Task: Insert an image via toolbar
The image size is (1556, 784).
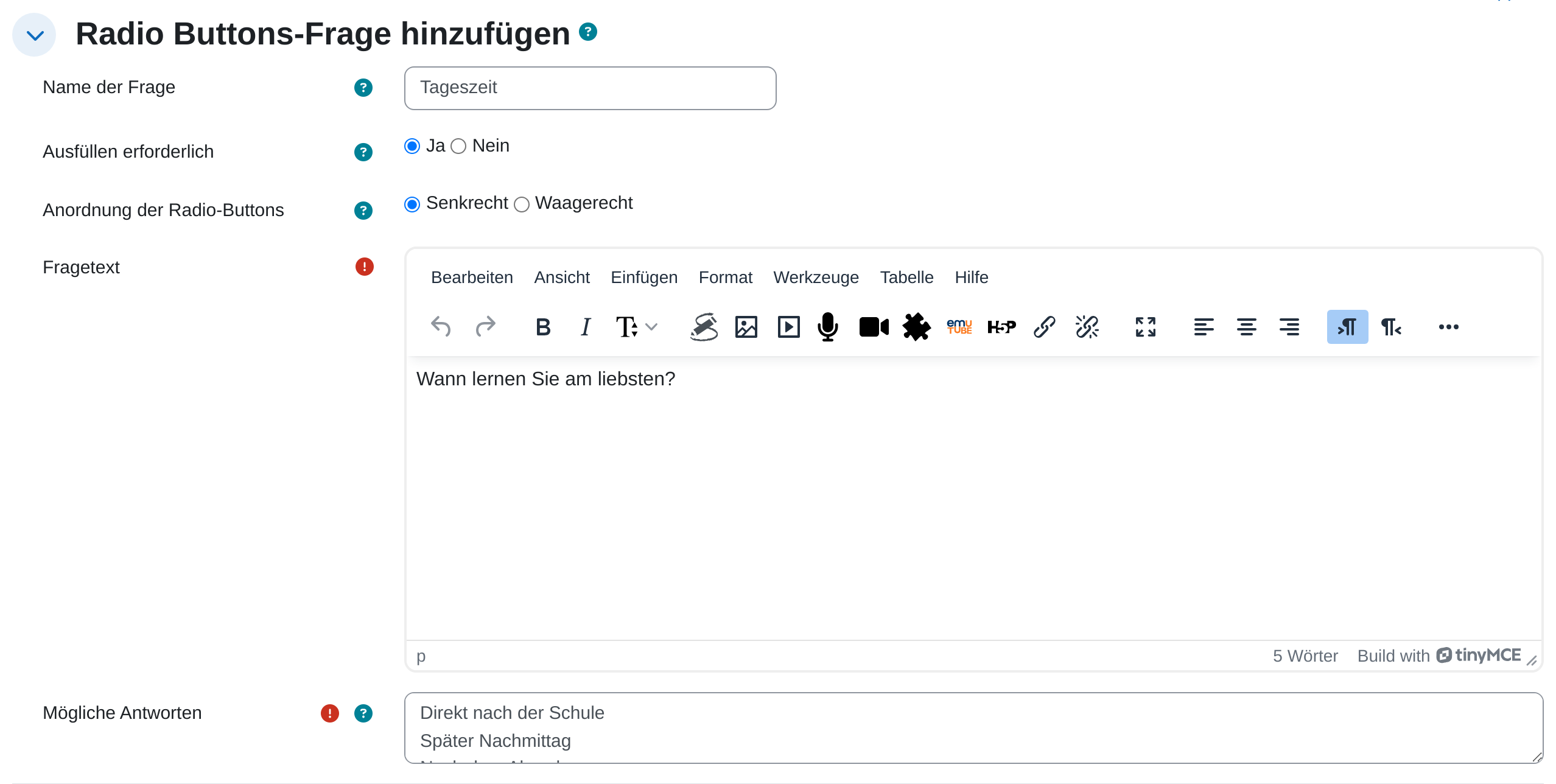Action: [x=746, y=327]
